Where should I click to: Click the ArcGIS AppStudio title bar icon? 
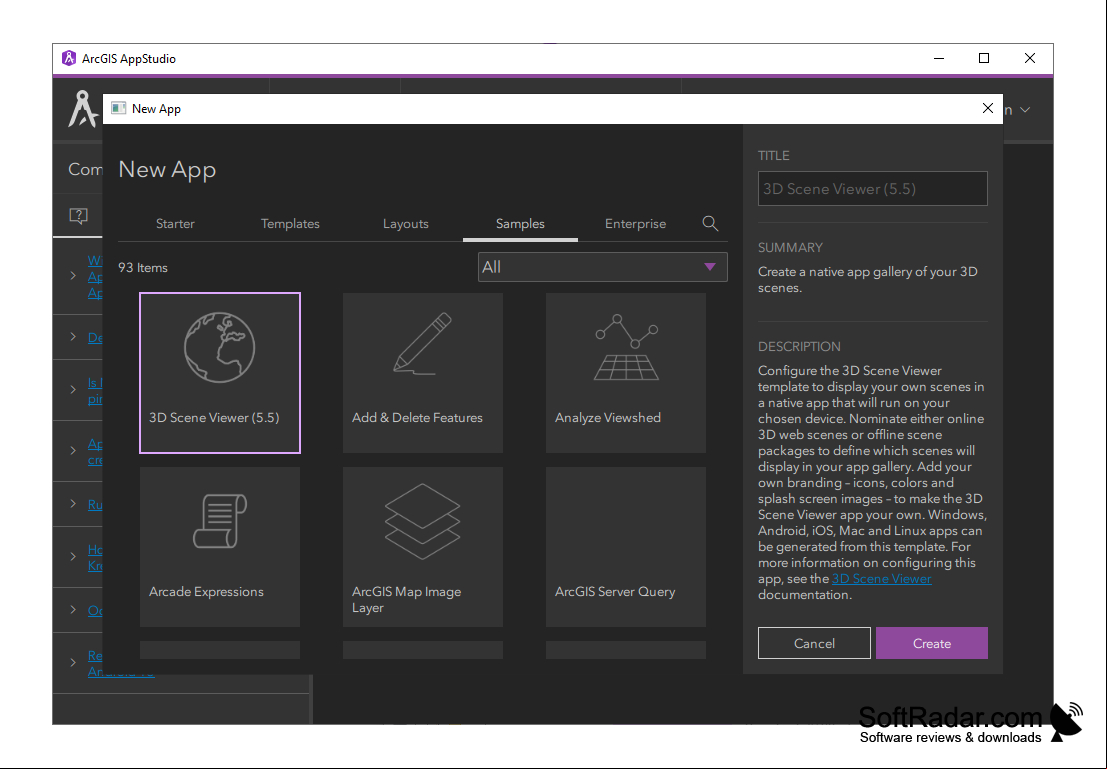point(68,59)
